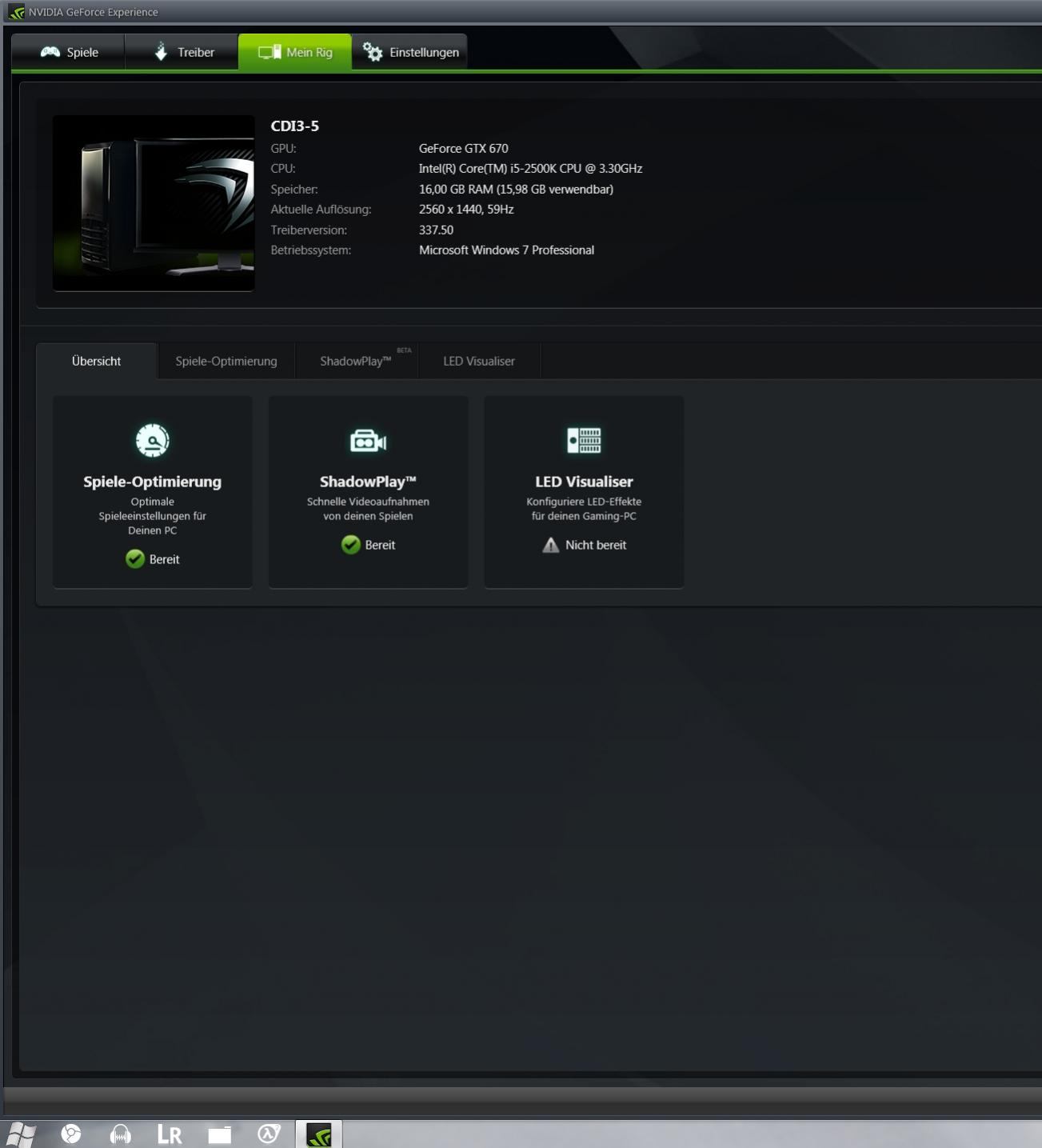The height and width of the screenshot is (1148, 1042).
Task: Click Bereit status under ShadowPlay
Action: (380, 545)
